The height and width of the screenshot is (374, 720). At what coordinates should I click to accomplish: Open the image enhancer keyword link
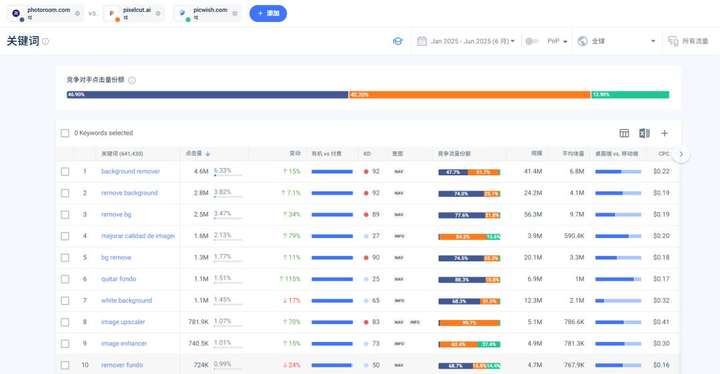click(124, 344)
